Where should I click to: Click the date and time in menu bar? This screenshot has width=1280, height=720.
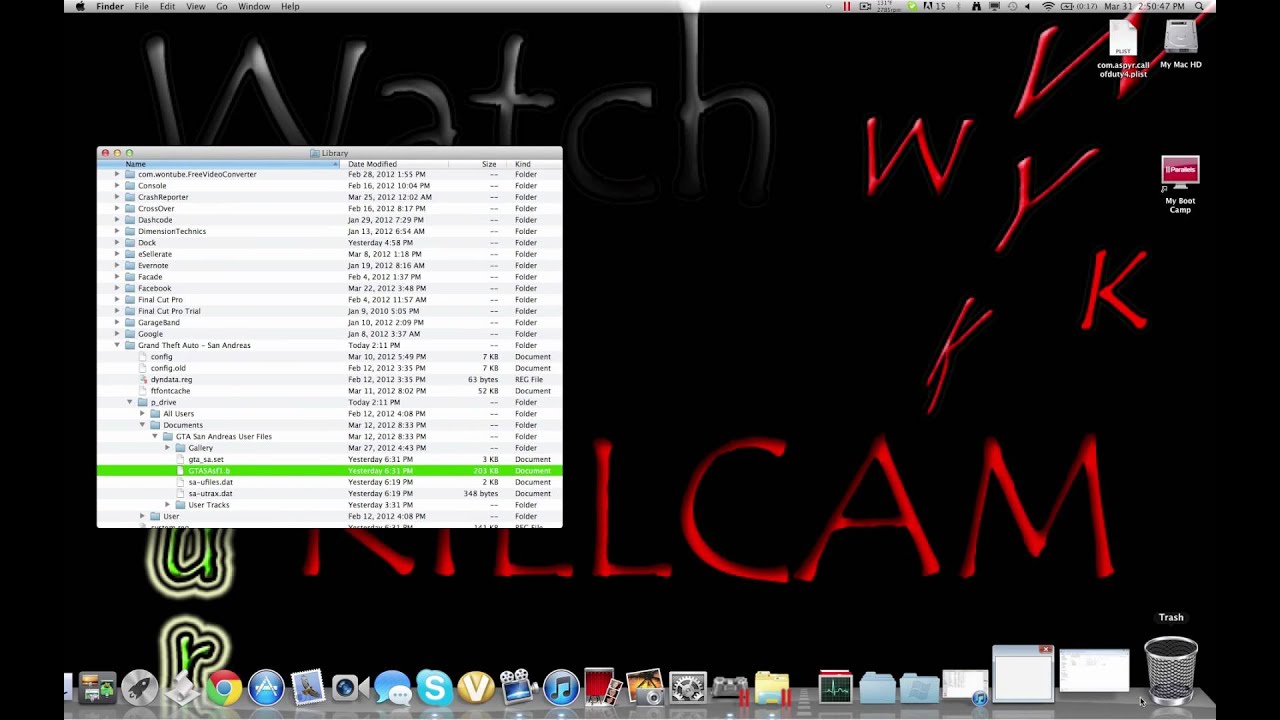coord(1149,6)
